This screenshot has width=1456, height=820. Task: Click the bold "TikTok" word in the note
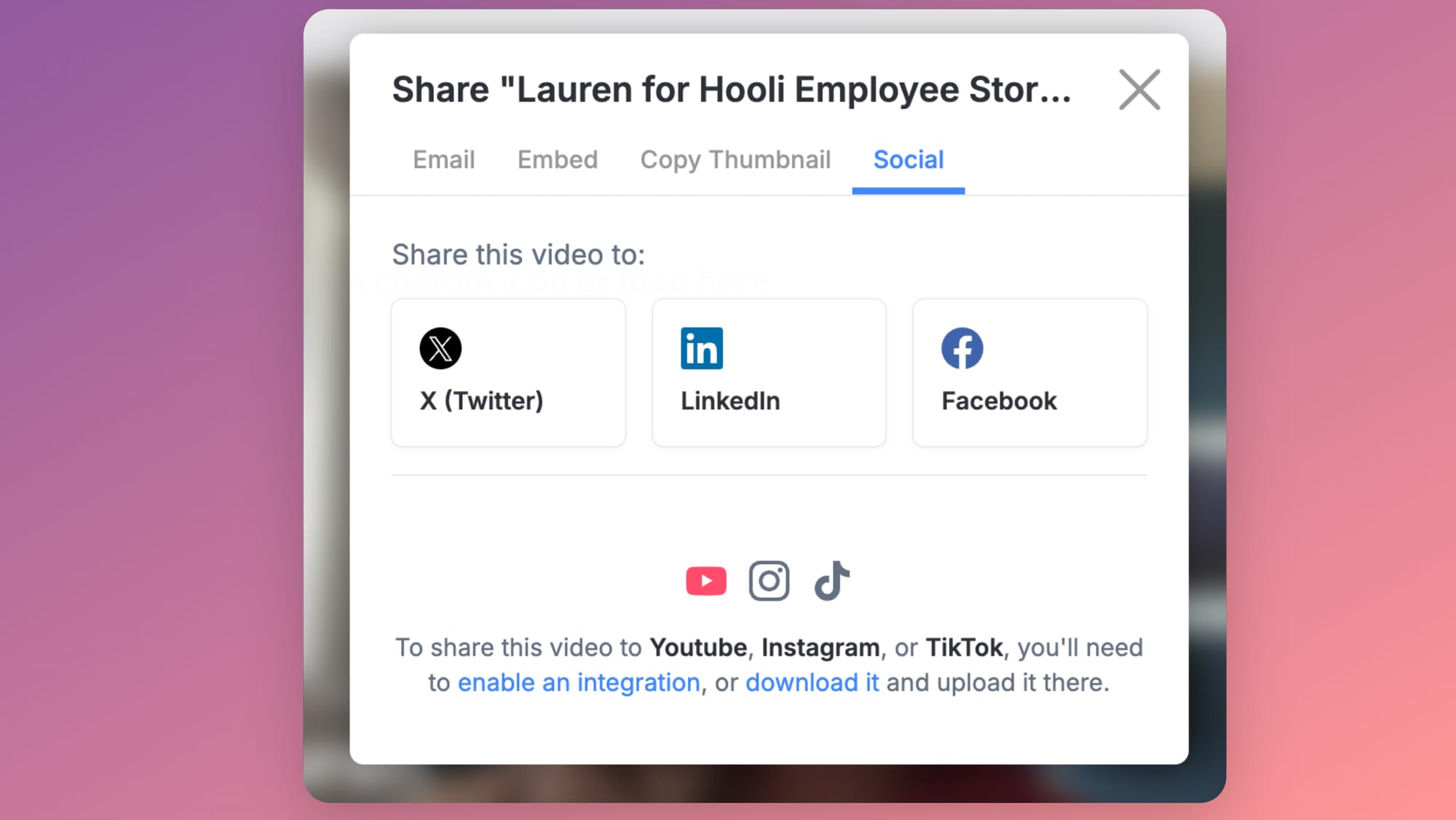coord(964,647)
